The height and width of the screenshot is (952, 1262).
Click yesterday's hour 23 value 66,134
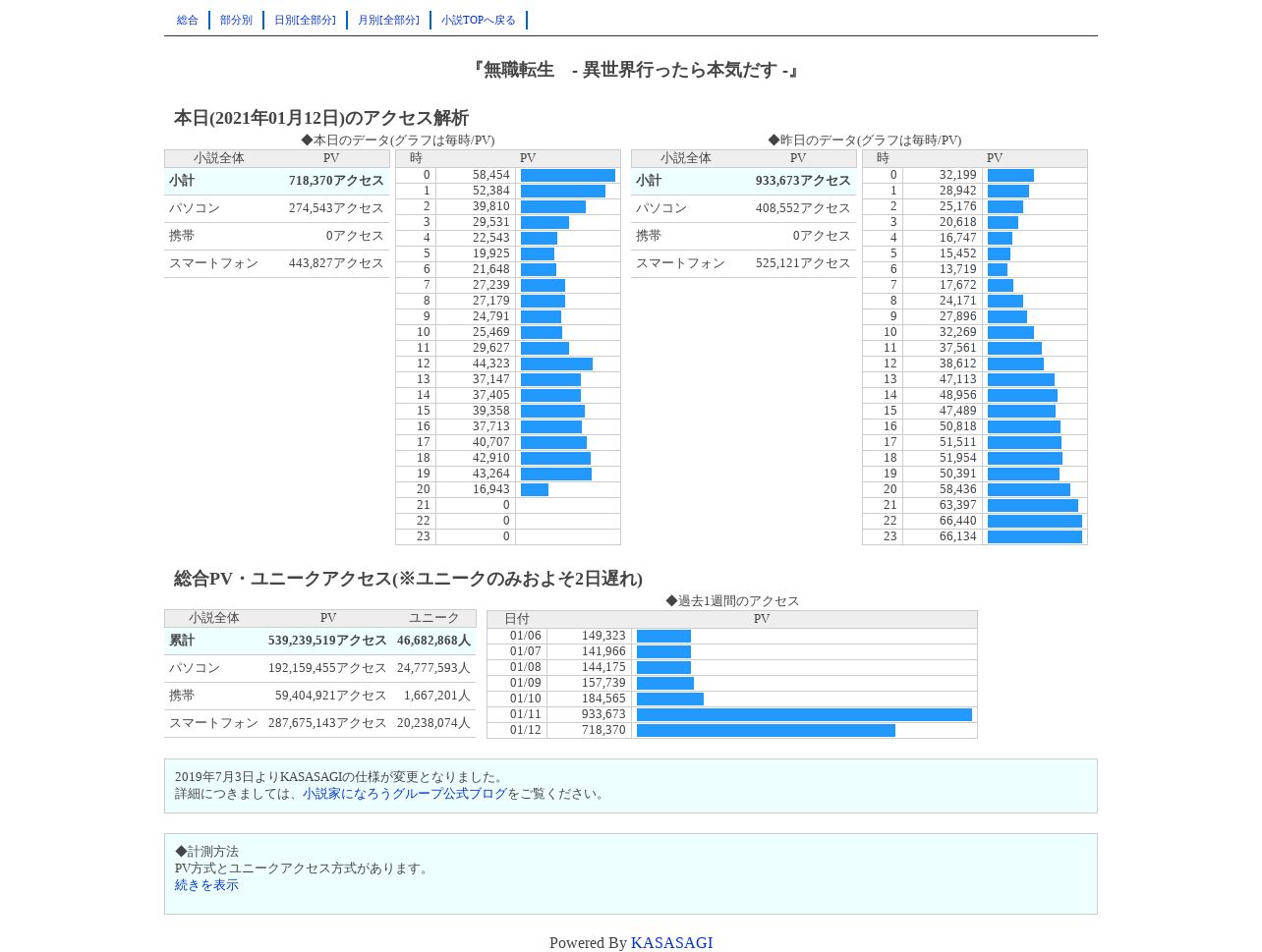(x=958, y=536)
